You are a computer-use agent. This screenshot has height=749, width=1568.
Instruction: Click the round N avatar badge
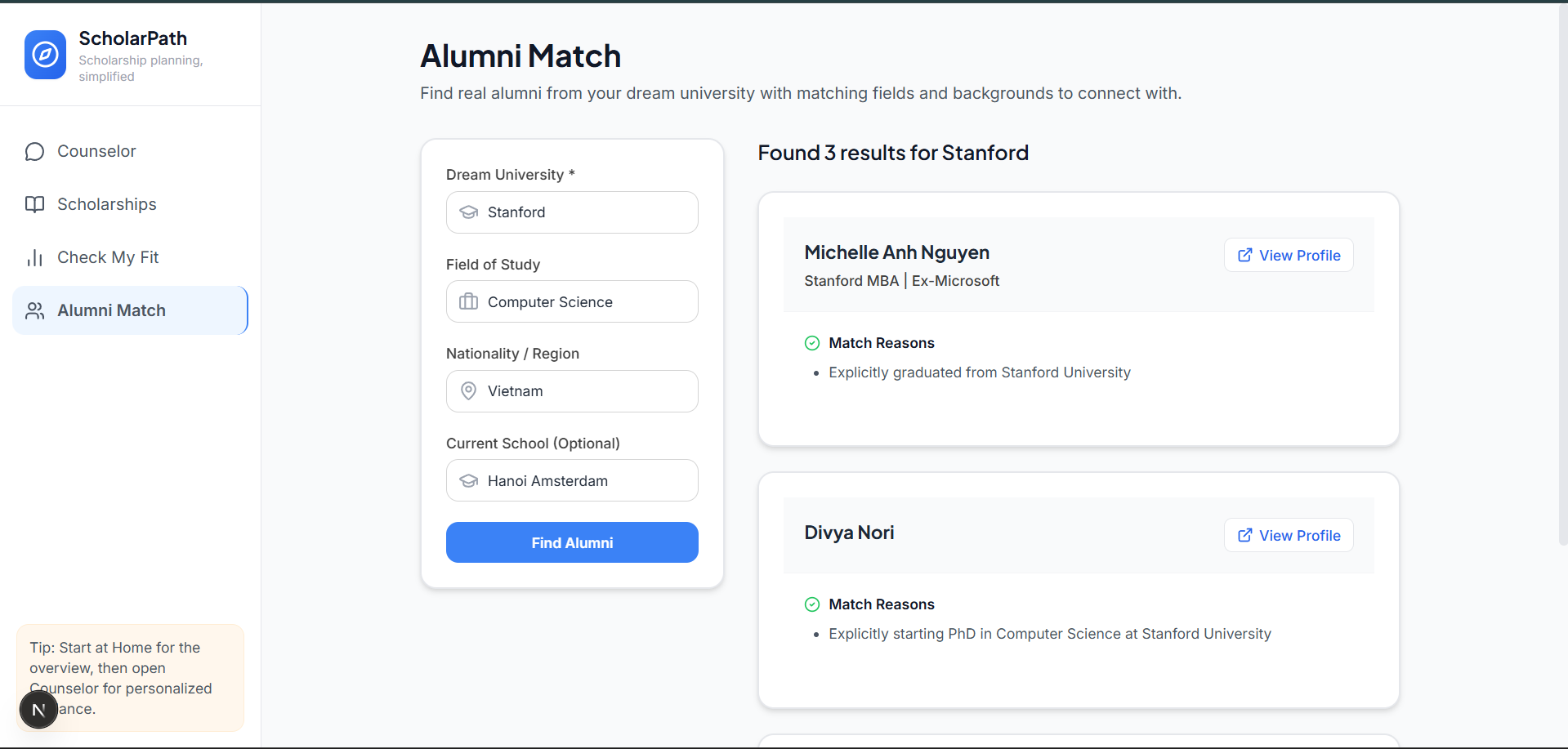38,709
